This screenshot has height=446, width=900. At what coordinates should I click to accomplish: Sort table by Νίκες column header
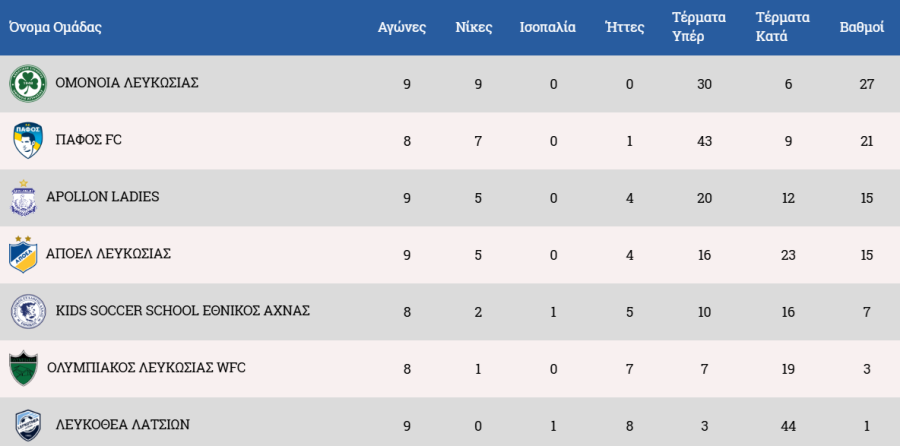(x=473, y=28)
